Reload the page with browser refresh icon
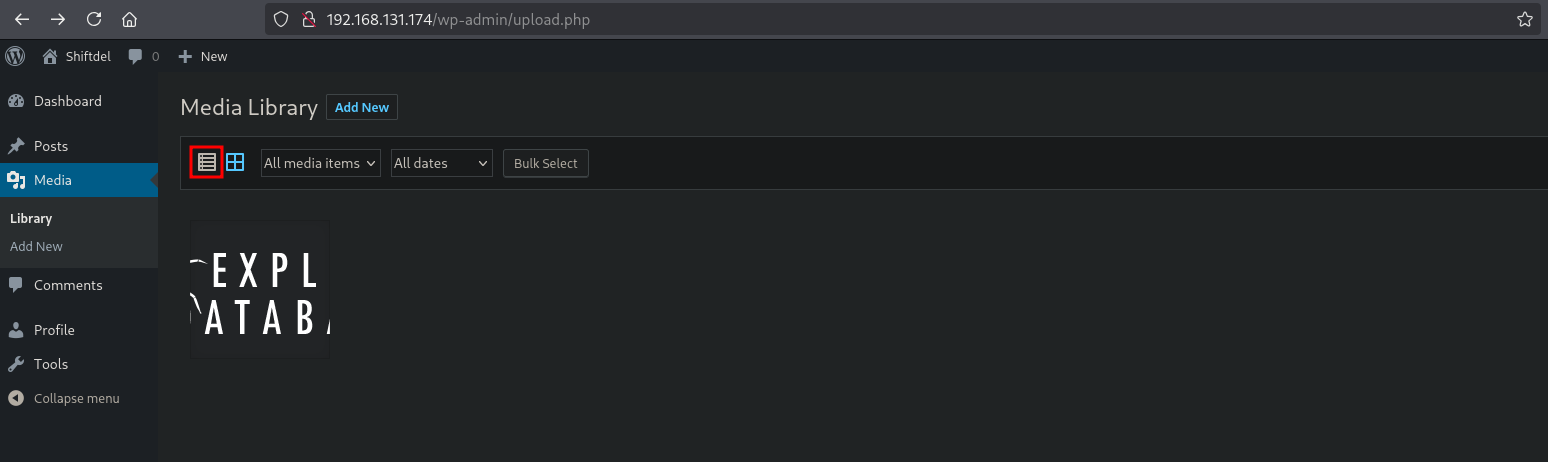Image resolution: width=1548 pixels, height=462 pixels. (94, 19)
